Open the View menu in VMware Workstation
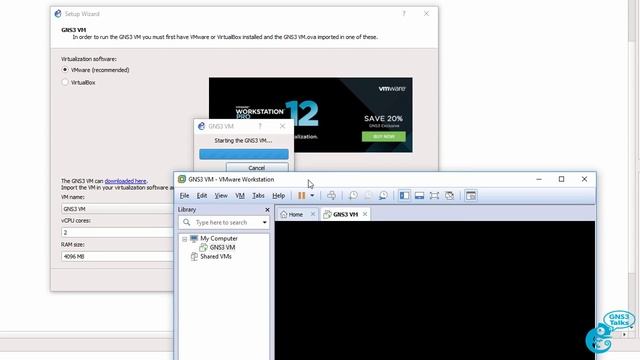 coord(221,196)
